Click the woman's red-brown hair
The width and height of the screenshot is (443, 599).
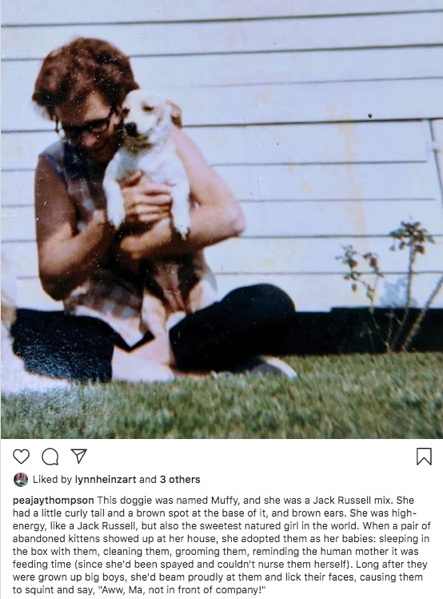(x=82, y=73)
